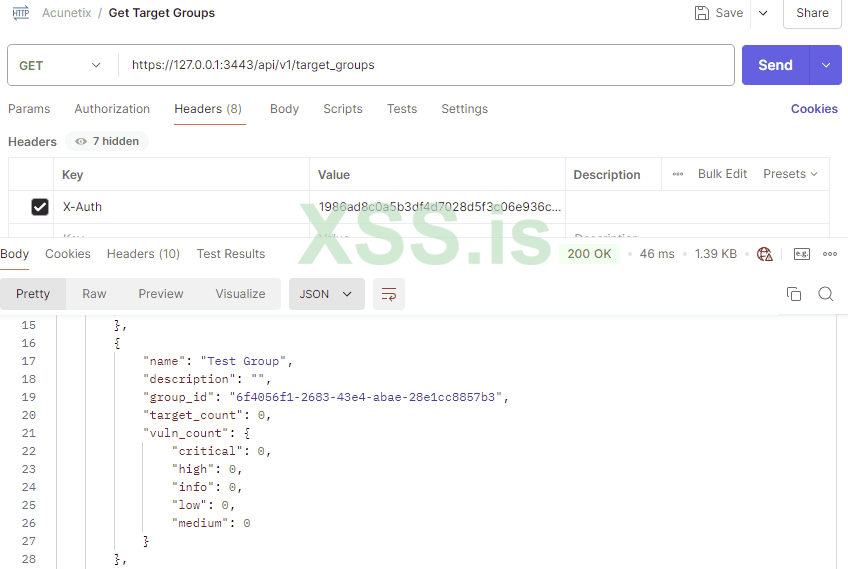Open the response Headers (10) tab

point(143,254)
